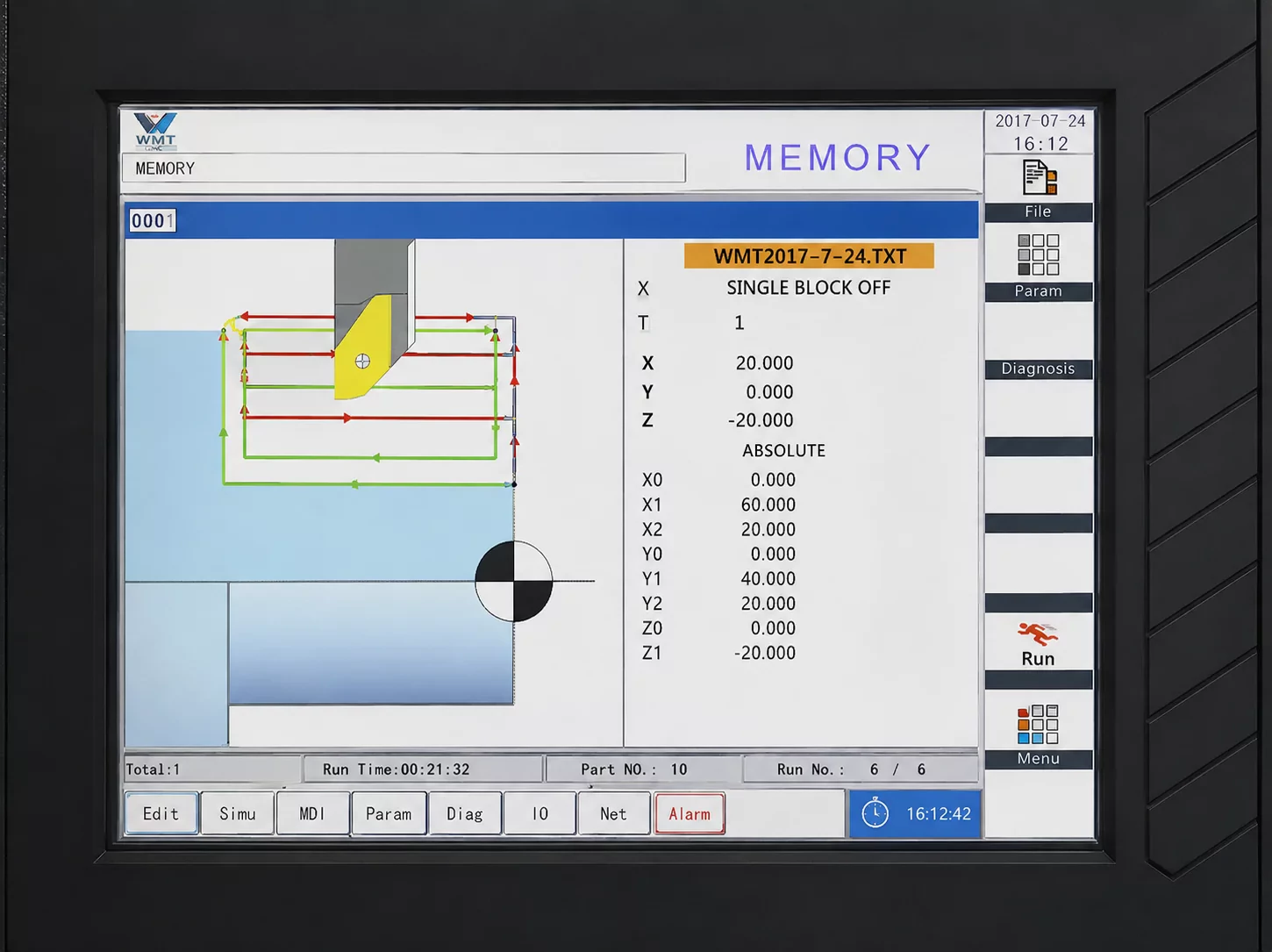
Task: Click the 0001 program number box
Action: click(153, 220)
